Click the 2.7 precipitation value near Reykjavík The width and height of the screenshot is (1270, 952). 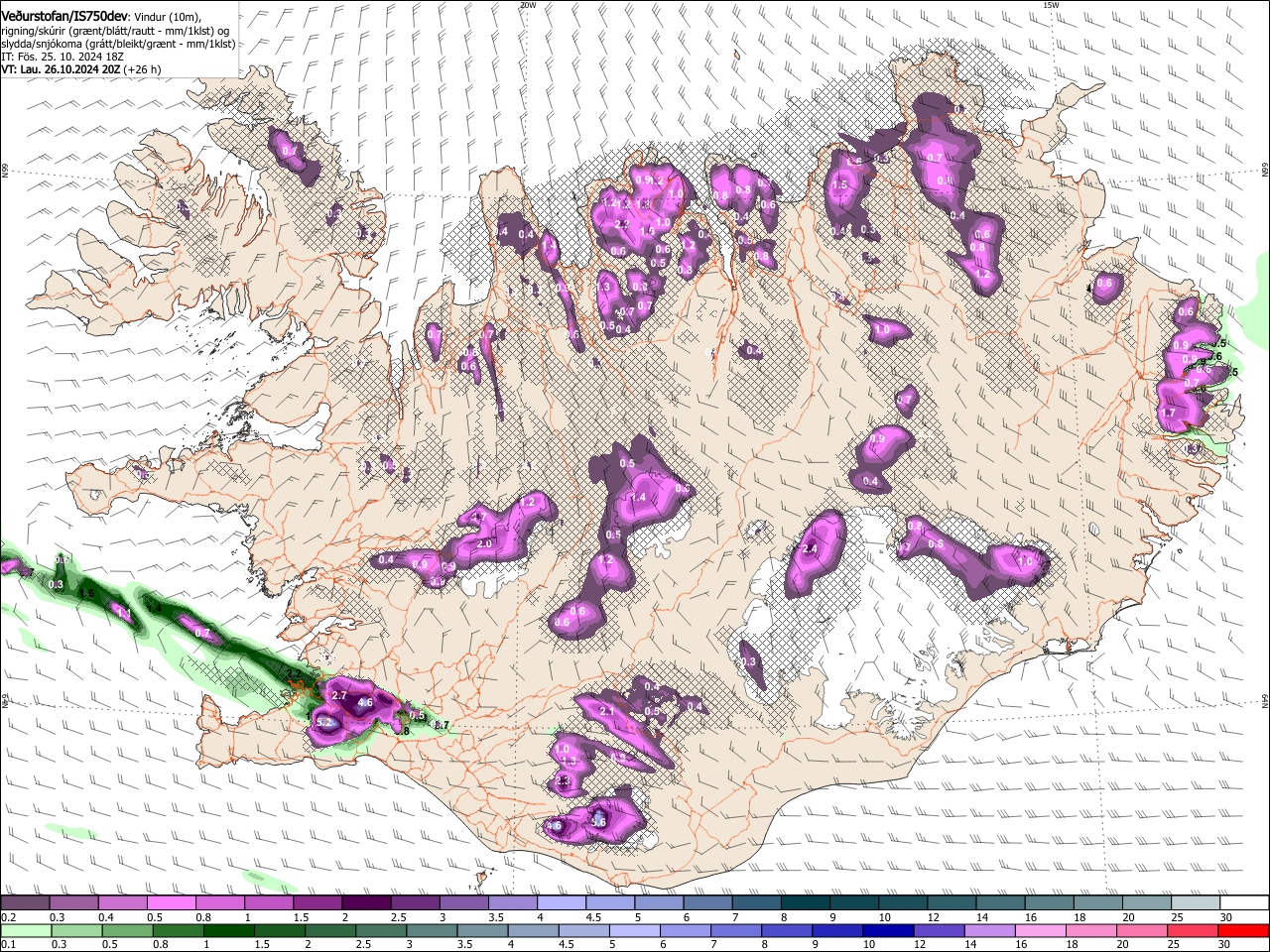click(x=339, y=696)
